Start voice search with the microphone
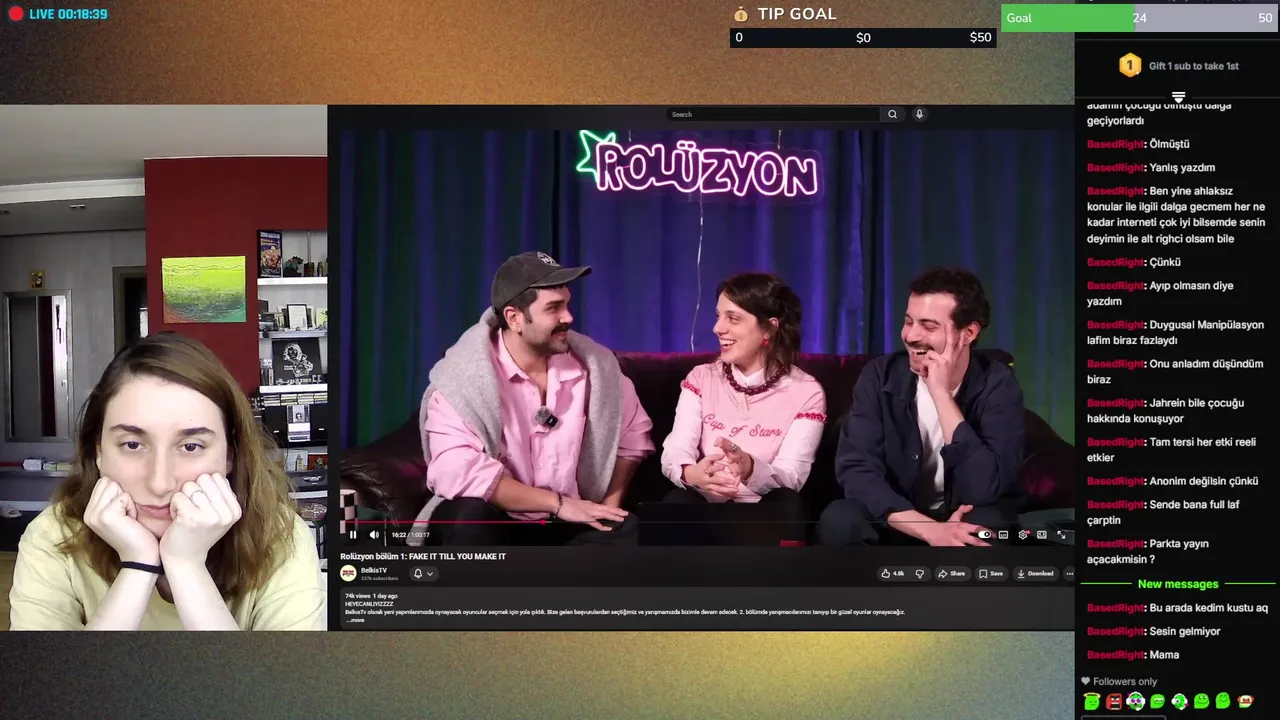Screen dimensions: 1280x720 tap(919, 114)
